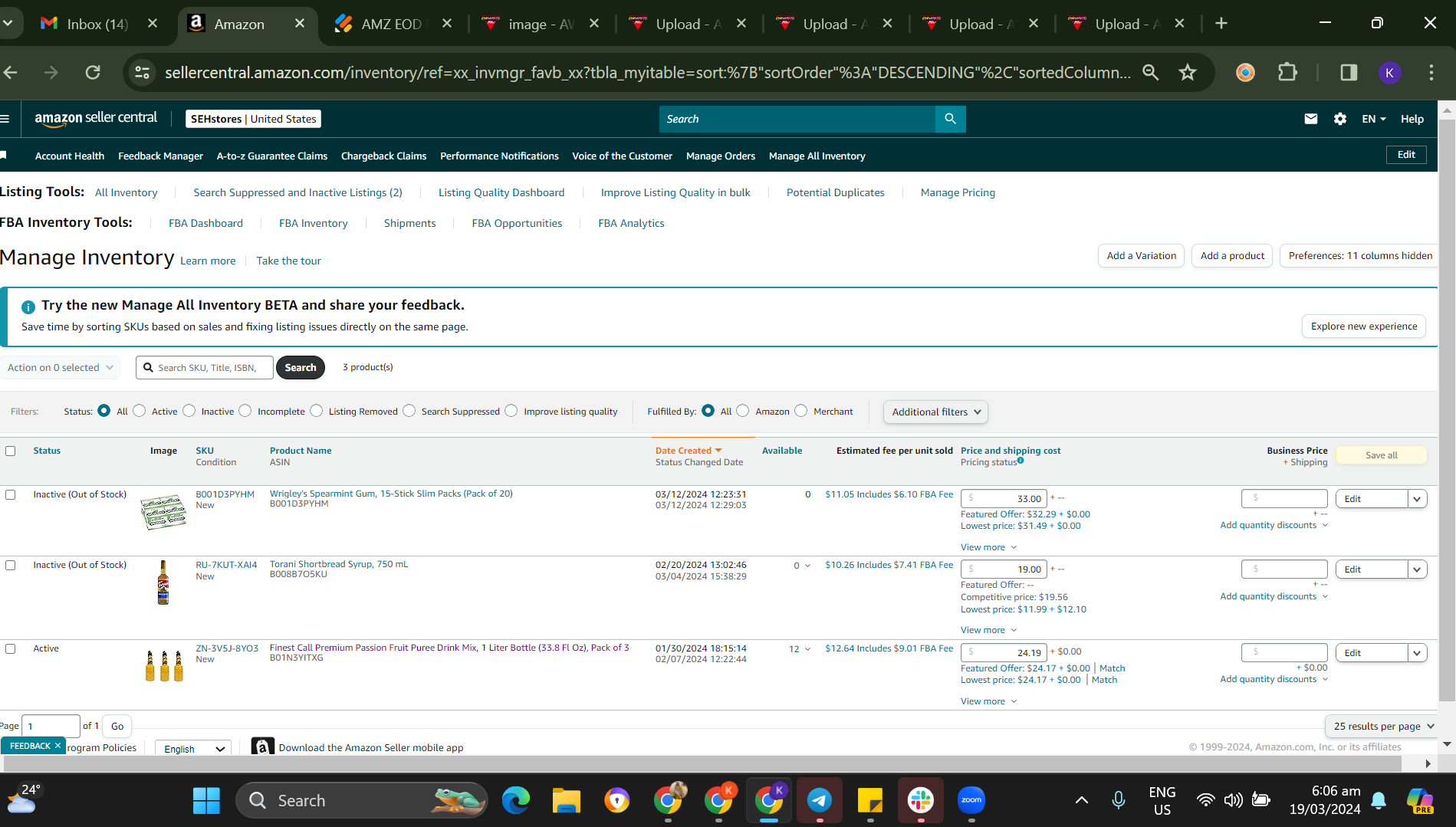This screenshot has width=1456, height=827.
Task: Open the 25 results per page dropdown
Action: tap(1381, 726)
